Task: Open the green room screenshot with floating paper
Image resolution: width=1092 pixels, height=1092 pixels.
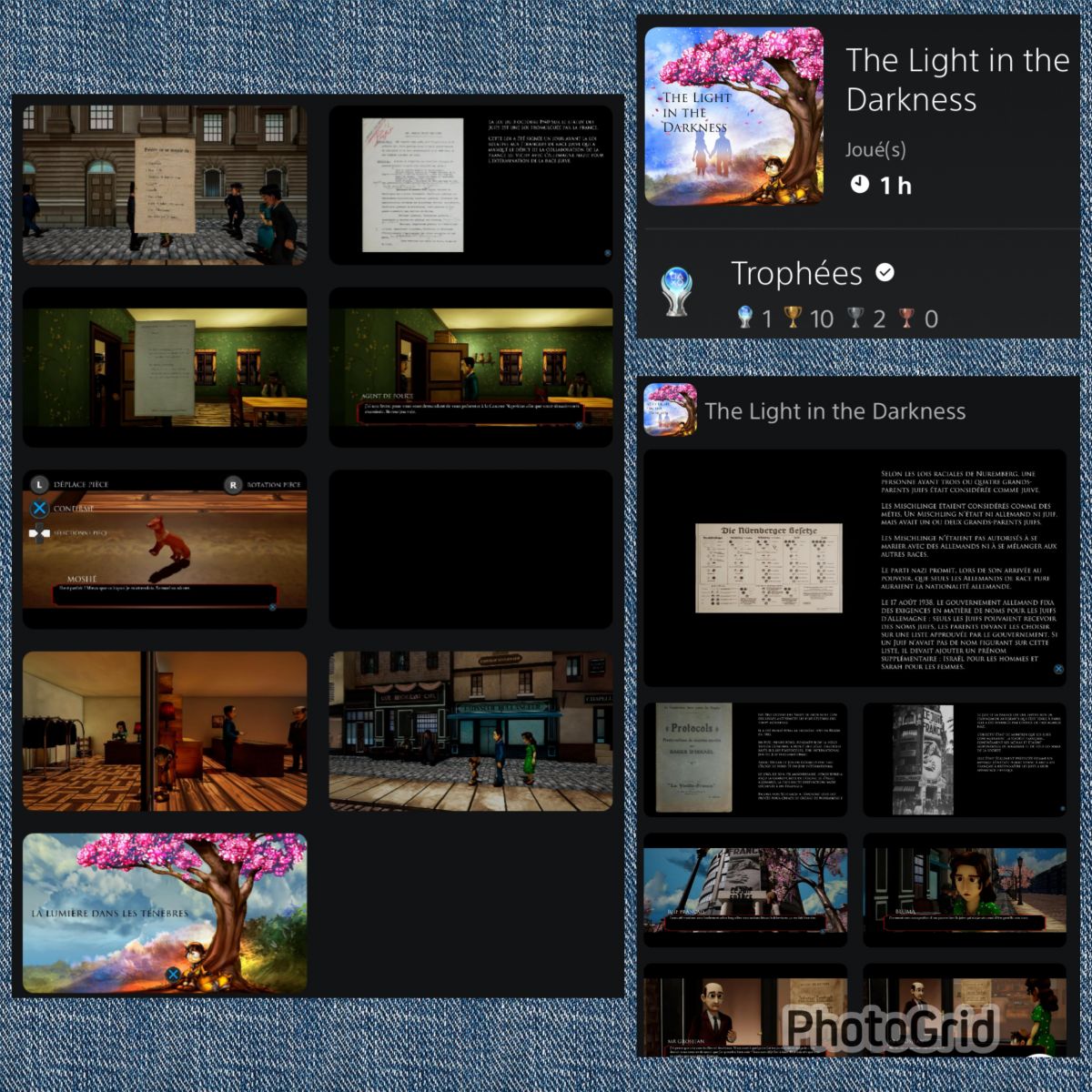Action: pyautogui.click(x=165, y=367)
